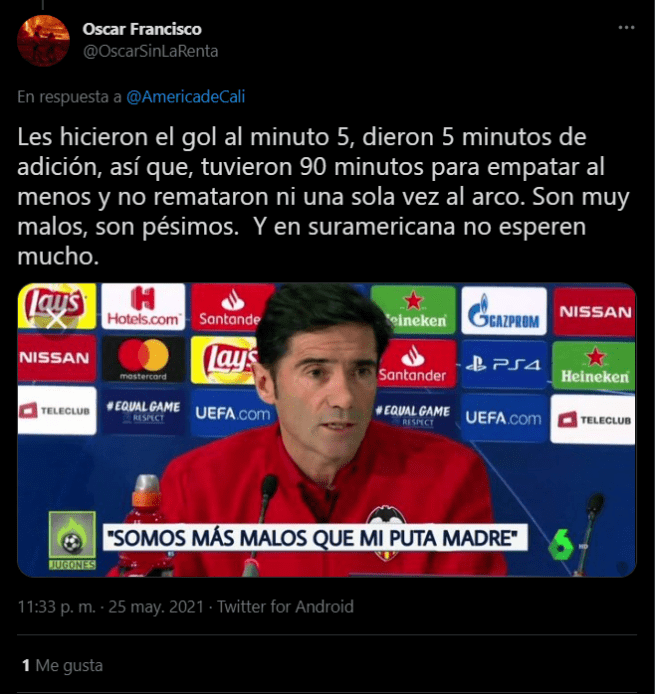Open the @OscarSinLaRenta handle
Screen dimensions: 655x694
pos(150,51)
